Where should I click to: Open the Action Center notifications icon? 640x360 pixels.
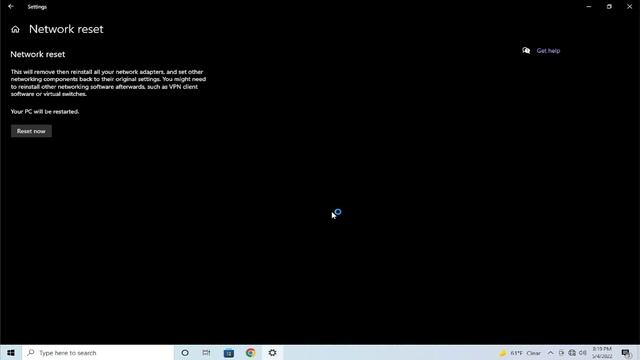(626, 353)
